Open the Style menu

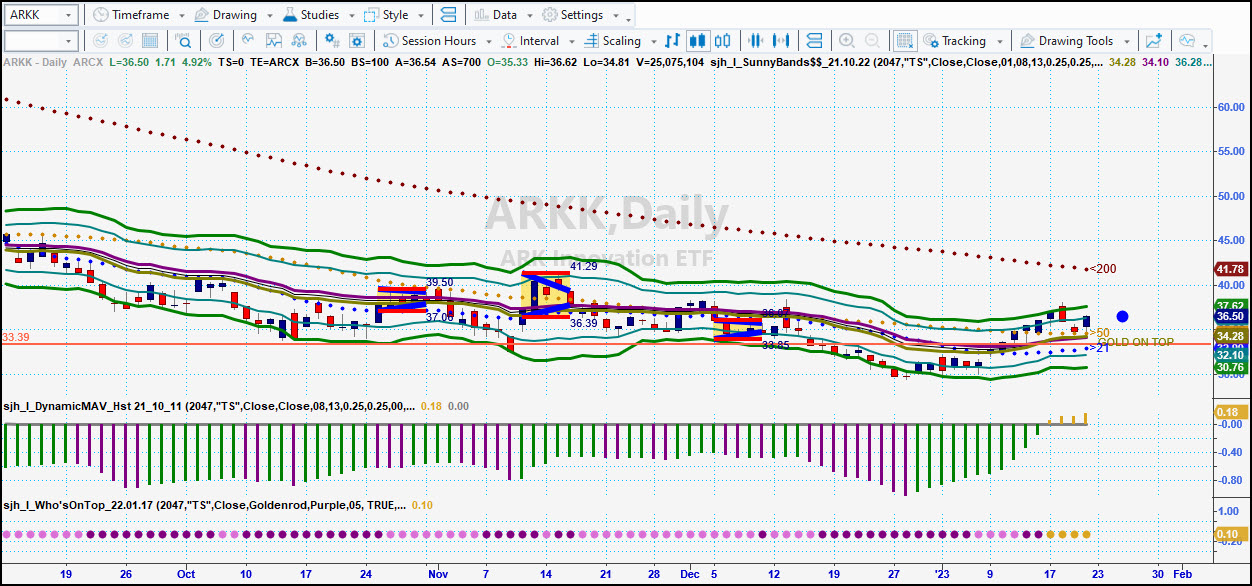393,15
